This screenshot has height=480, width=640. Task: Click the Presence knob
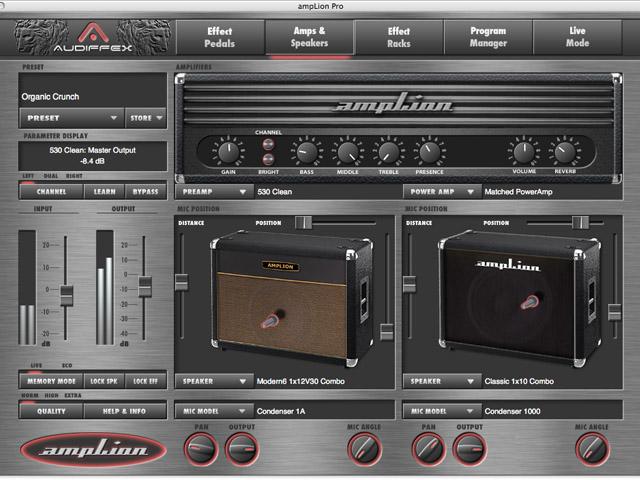[x=429, y=152]
